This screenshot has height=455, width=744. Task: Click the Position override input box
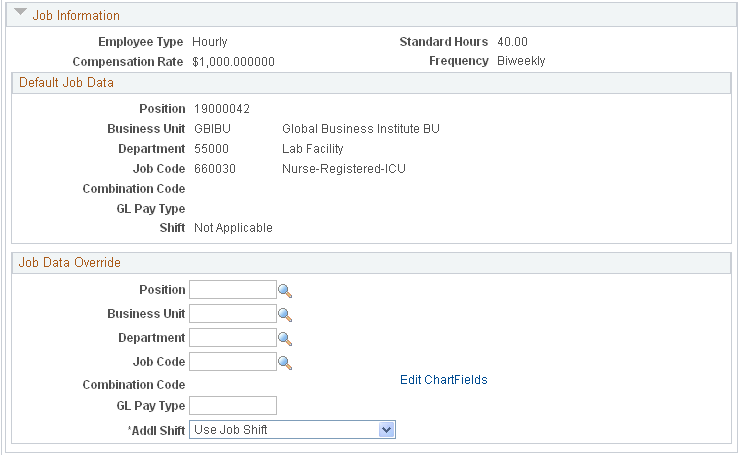[232, 290]
